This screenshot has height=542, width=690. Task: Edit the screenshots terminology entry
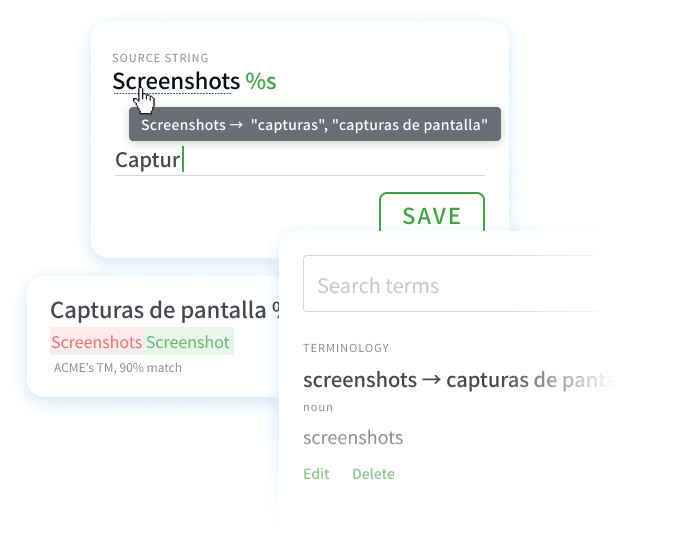(316, 474)
